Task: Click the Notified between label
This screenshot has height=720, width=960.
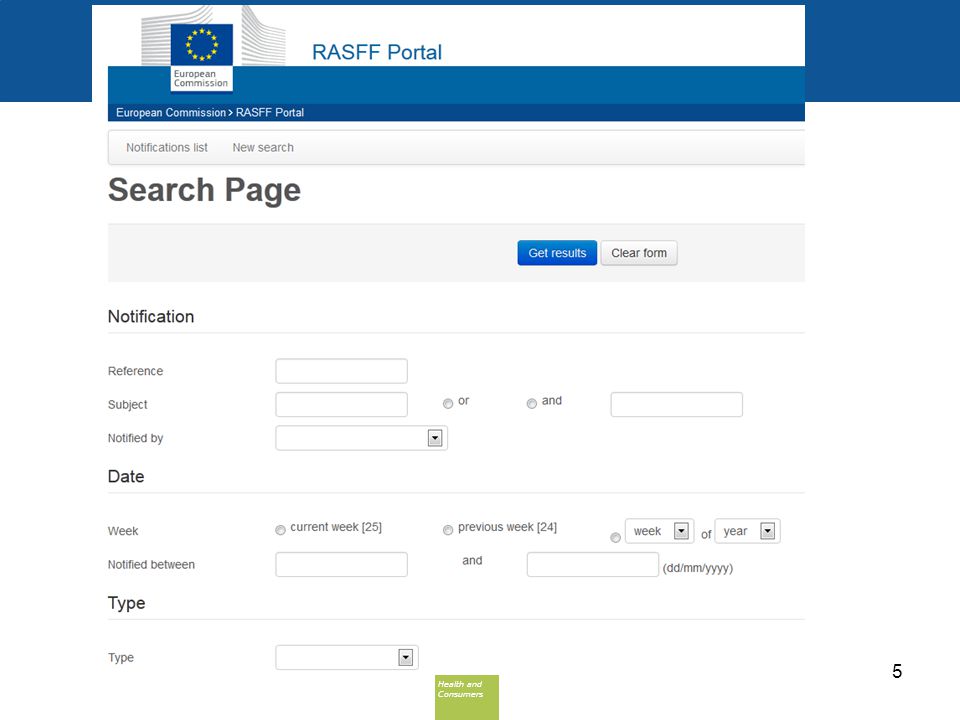Action: (151, 564)
